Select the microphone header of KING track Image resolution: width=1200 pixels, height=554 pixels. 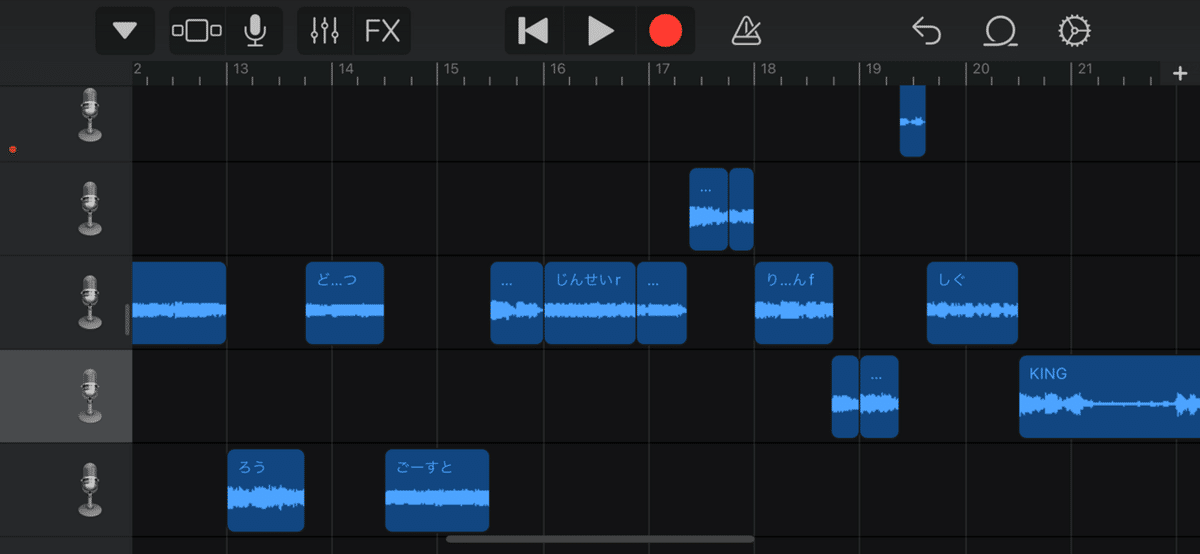click(x=91, y=396)
